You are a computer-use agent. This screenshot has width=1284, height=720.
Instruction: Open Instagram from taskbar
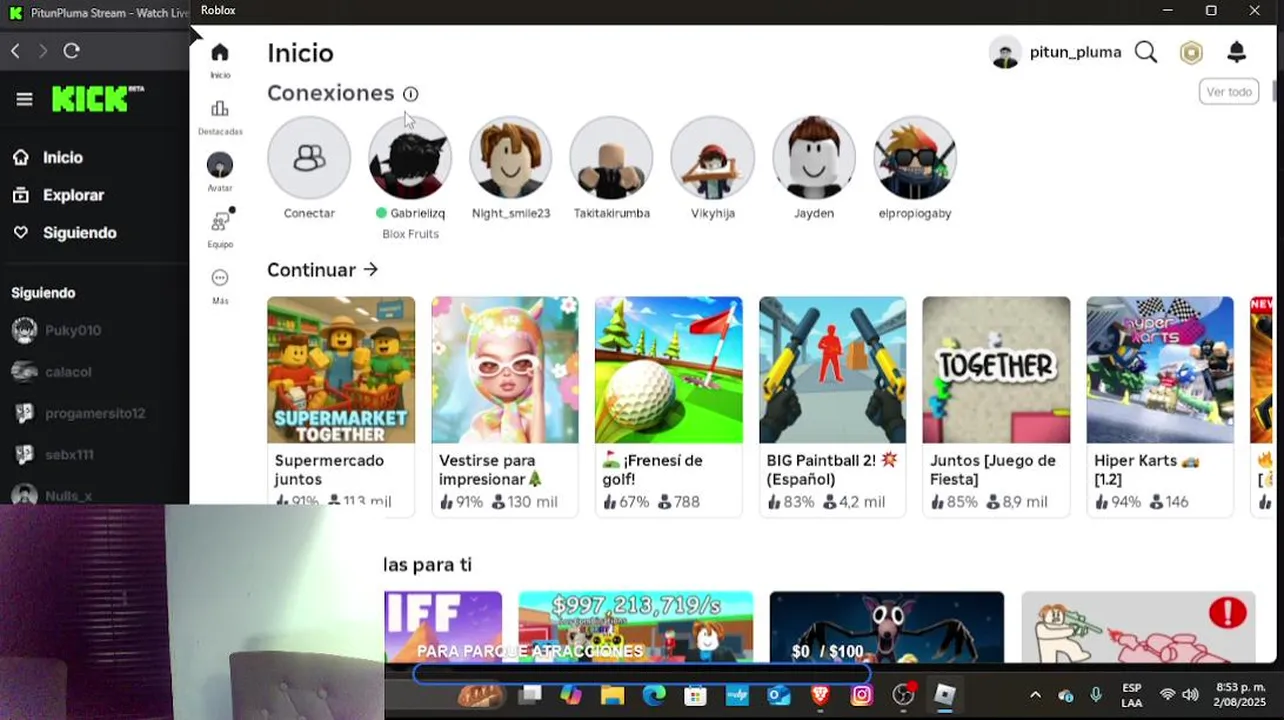(861, 695)
